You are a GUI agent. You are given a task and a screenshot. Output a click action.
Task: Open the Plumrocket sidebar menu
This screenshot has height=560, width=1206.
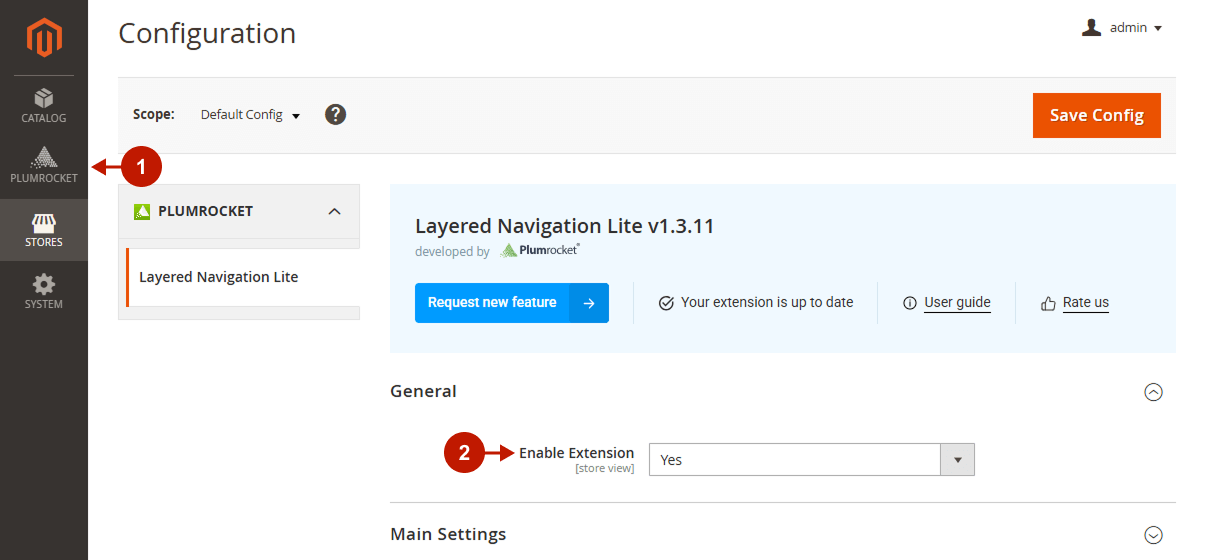tap(44, 167)
